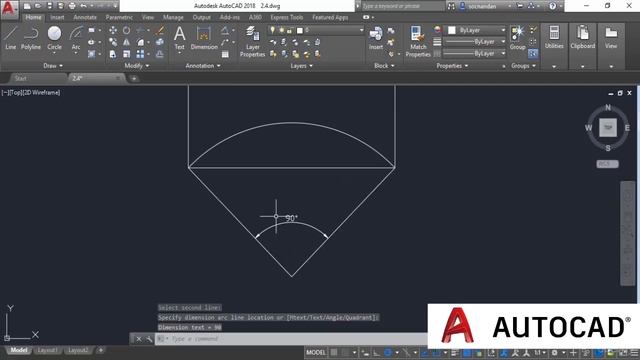
Task: Switch to the Layout2 tab
Action: point(78,350)
